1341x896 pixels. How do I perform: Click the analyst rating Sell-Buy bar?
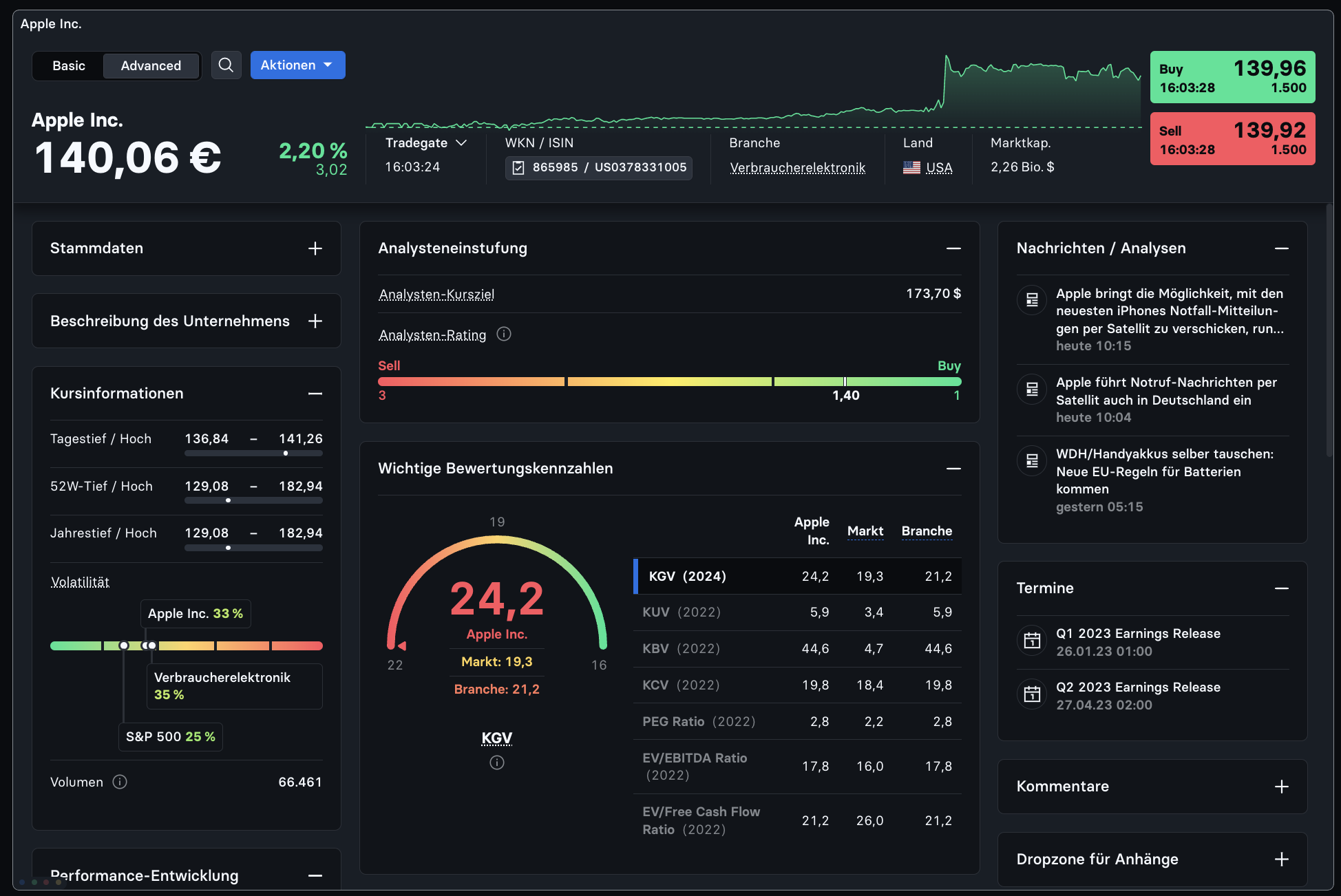point(670,381)
